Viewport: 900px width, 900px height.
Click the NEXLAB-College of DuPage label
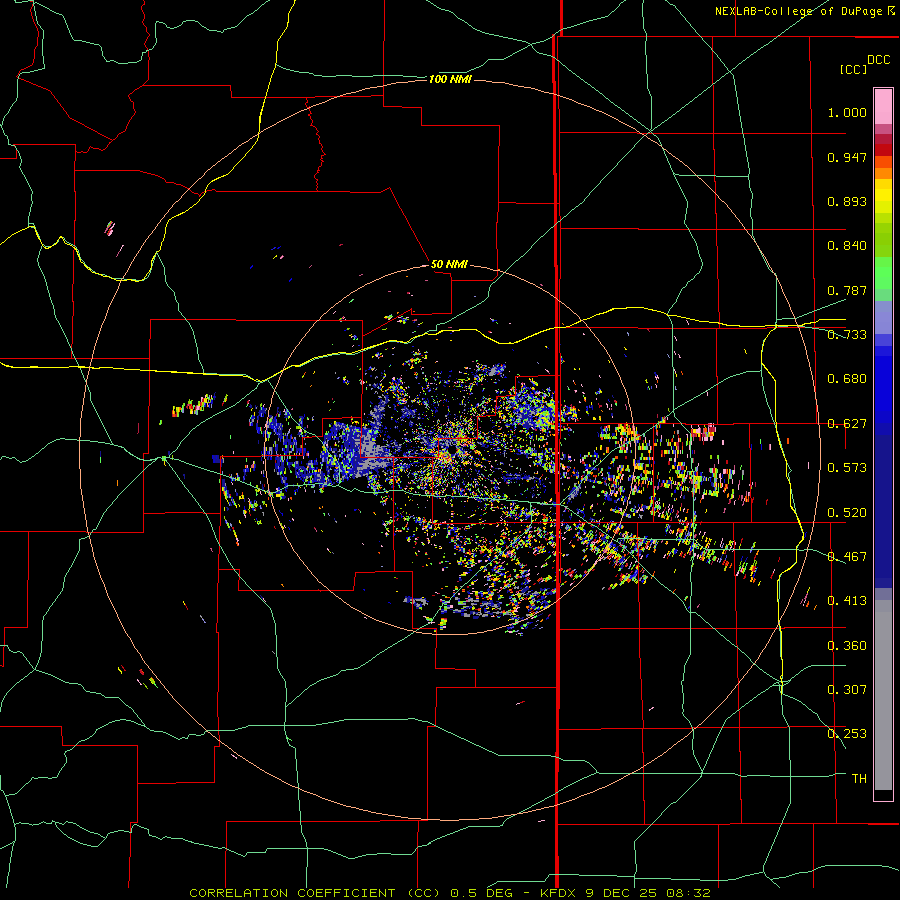pyautogui.click(x=798, y=11)
